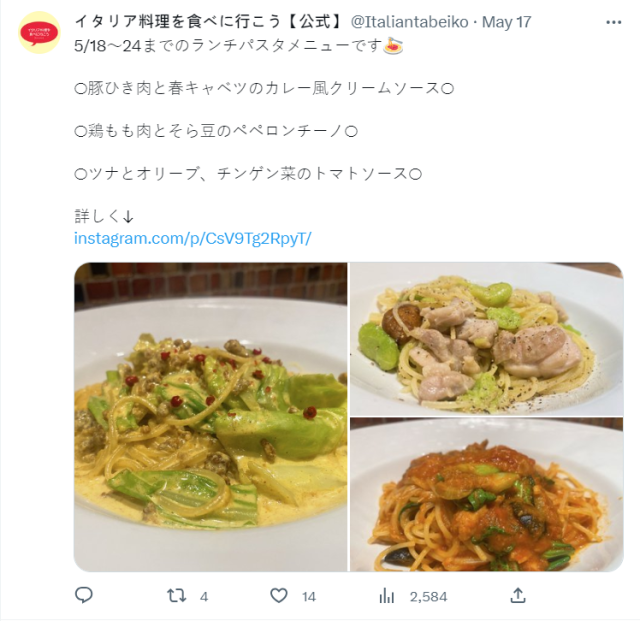
Task: View tweet analytics bar chart icon
Action: [387, 597]
